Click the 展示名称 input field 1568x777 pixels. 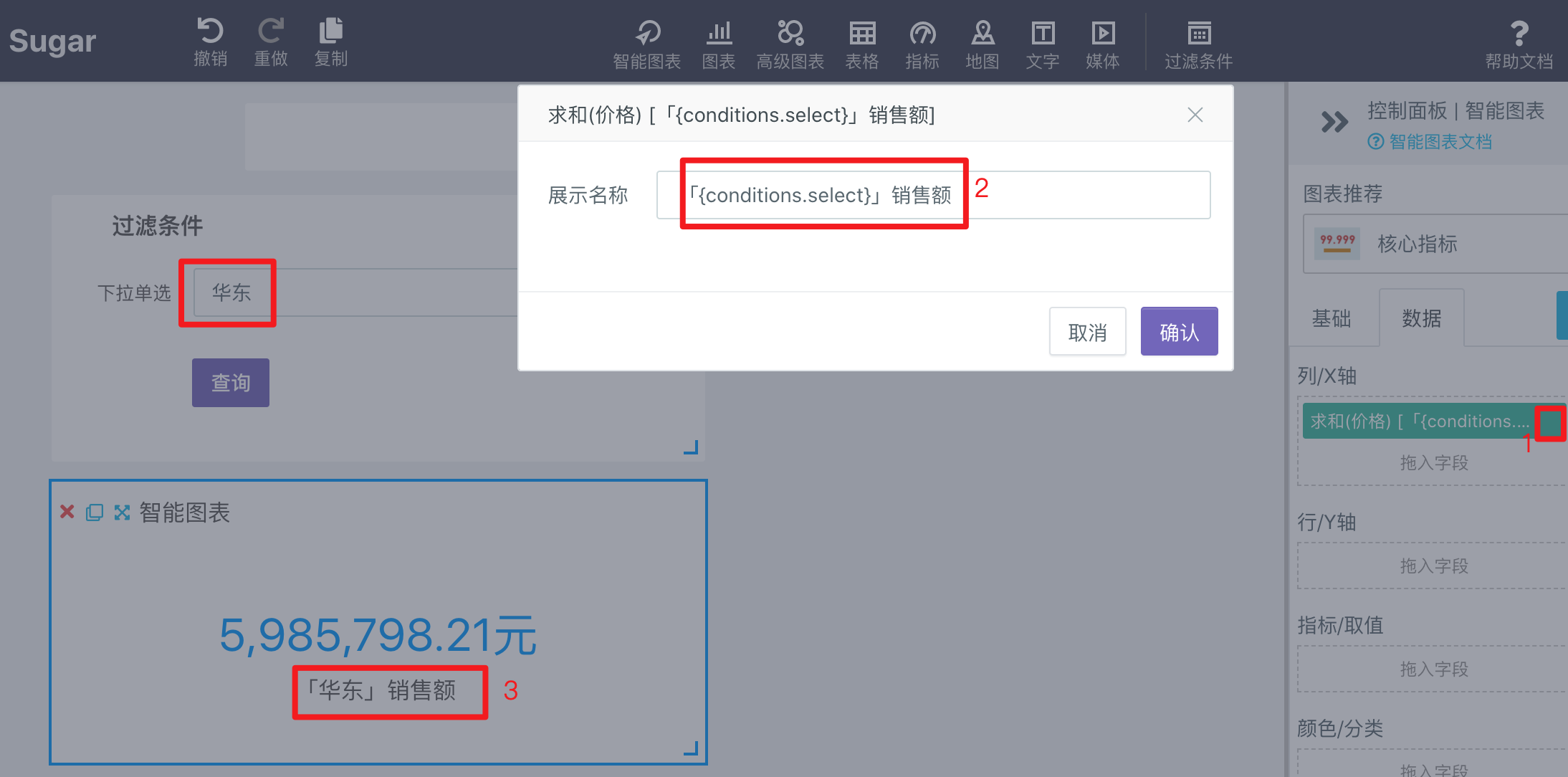(x=933, y=195)
